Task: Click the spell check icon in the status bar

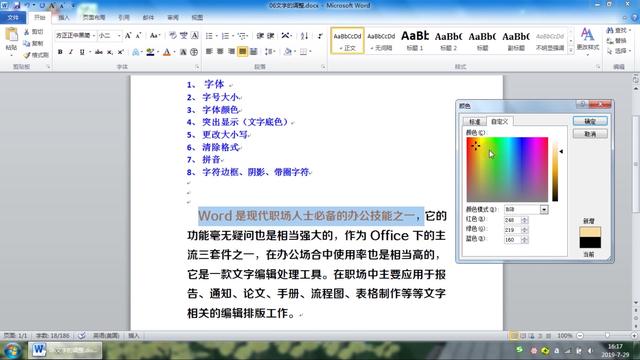Action: (x=82, y=336)
